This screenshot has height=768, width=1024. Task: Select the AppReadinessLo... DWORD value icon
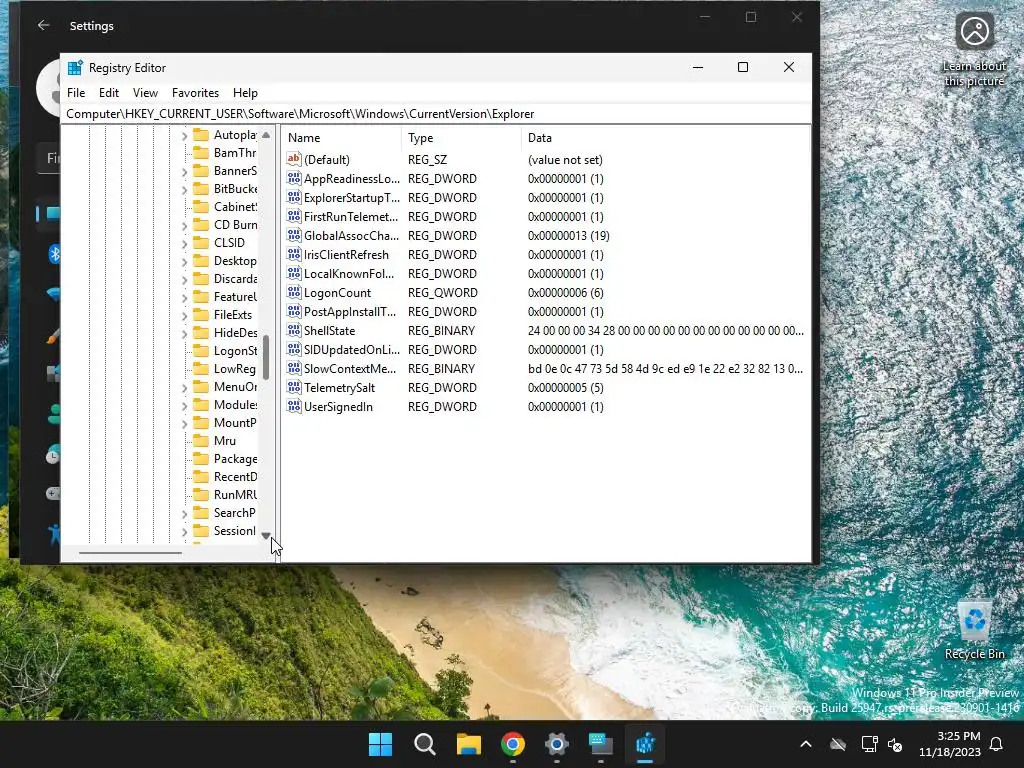tap(294, 178)
